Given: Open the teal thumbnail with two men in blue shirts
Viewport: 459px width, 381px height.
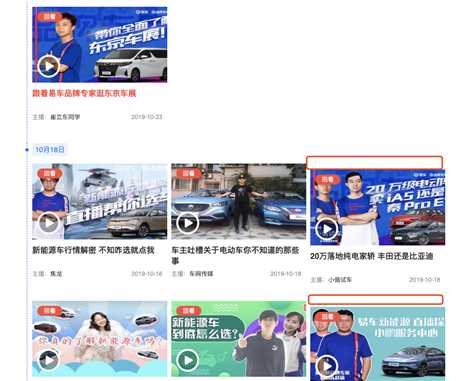Looking at the screenshot, I should click(377, 344).
